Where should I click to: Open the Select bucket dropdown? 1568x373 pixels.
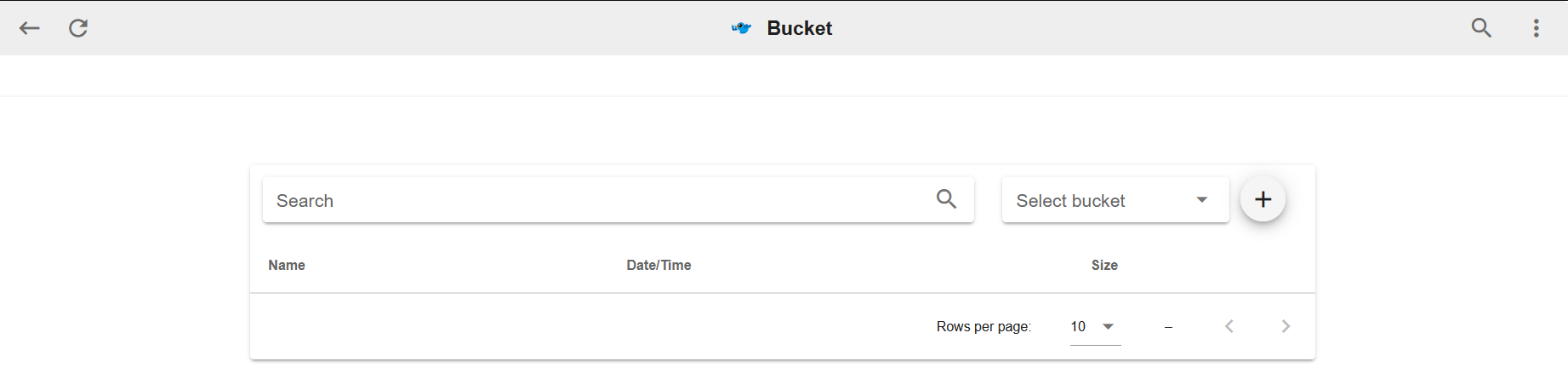click(x=1115, y=200)
